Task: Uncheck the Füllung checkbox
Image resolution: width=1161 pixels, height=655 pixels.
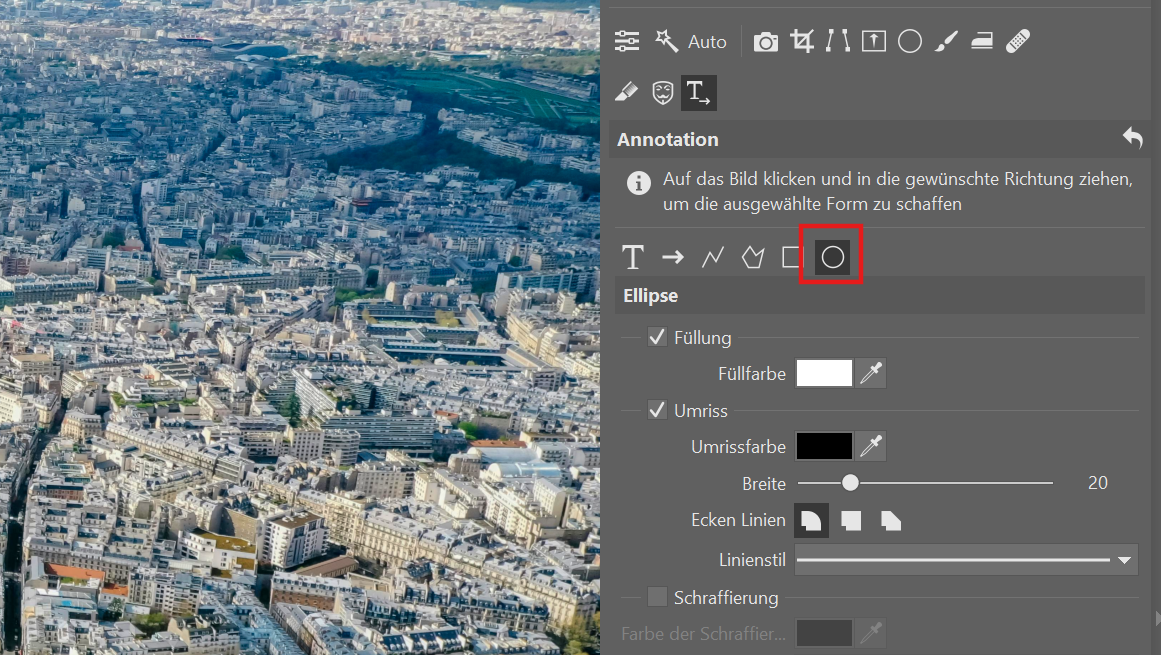Action: pyautogui.click(x=657, y=337)
